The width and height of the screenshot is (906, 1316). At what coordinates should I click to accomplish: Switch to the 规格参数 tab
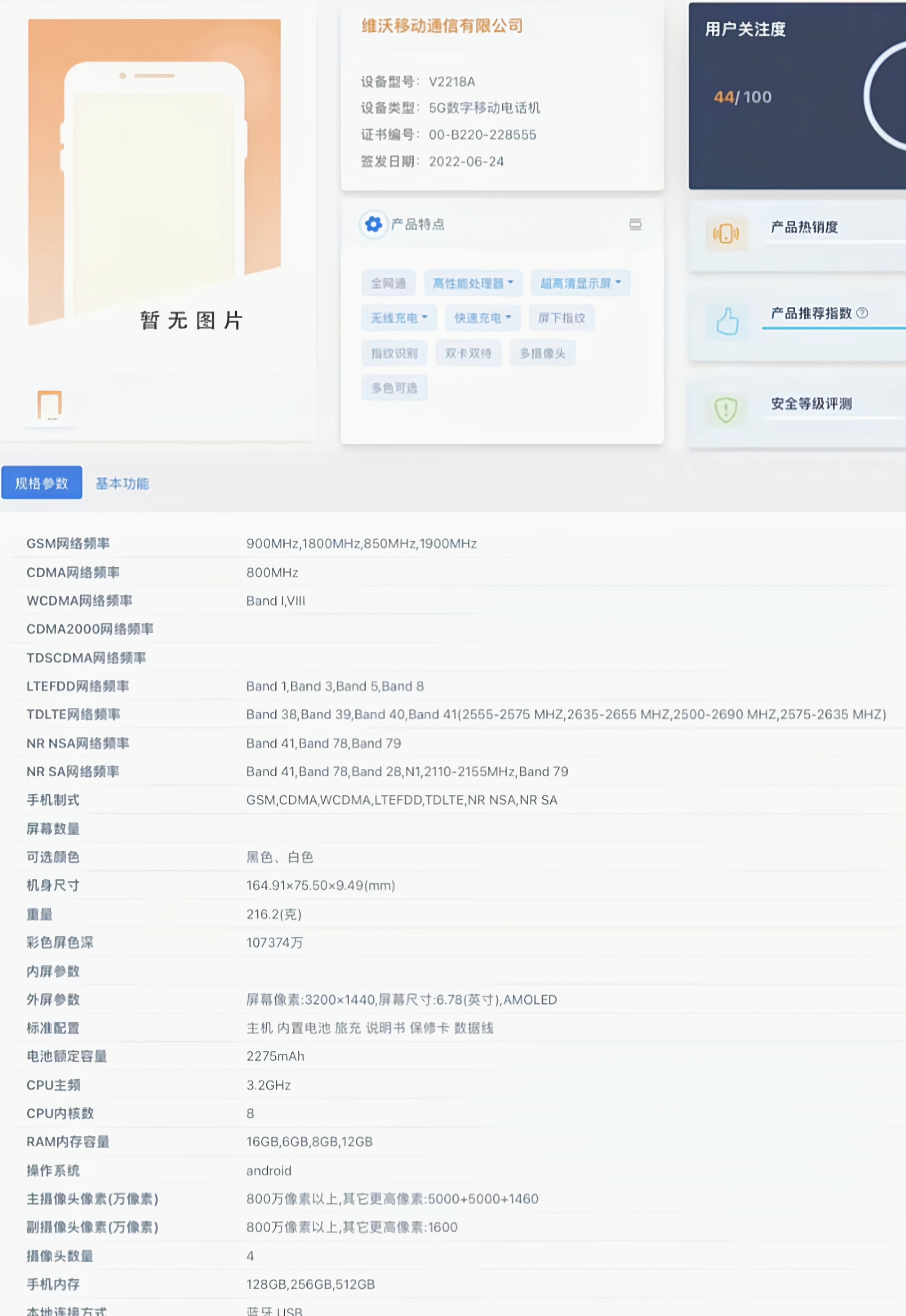click(41, 483)
